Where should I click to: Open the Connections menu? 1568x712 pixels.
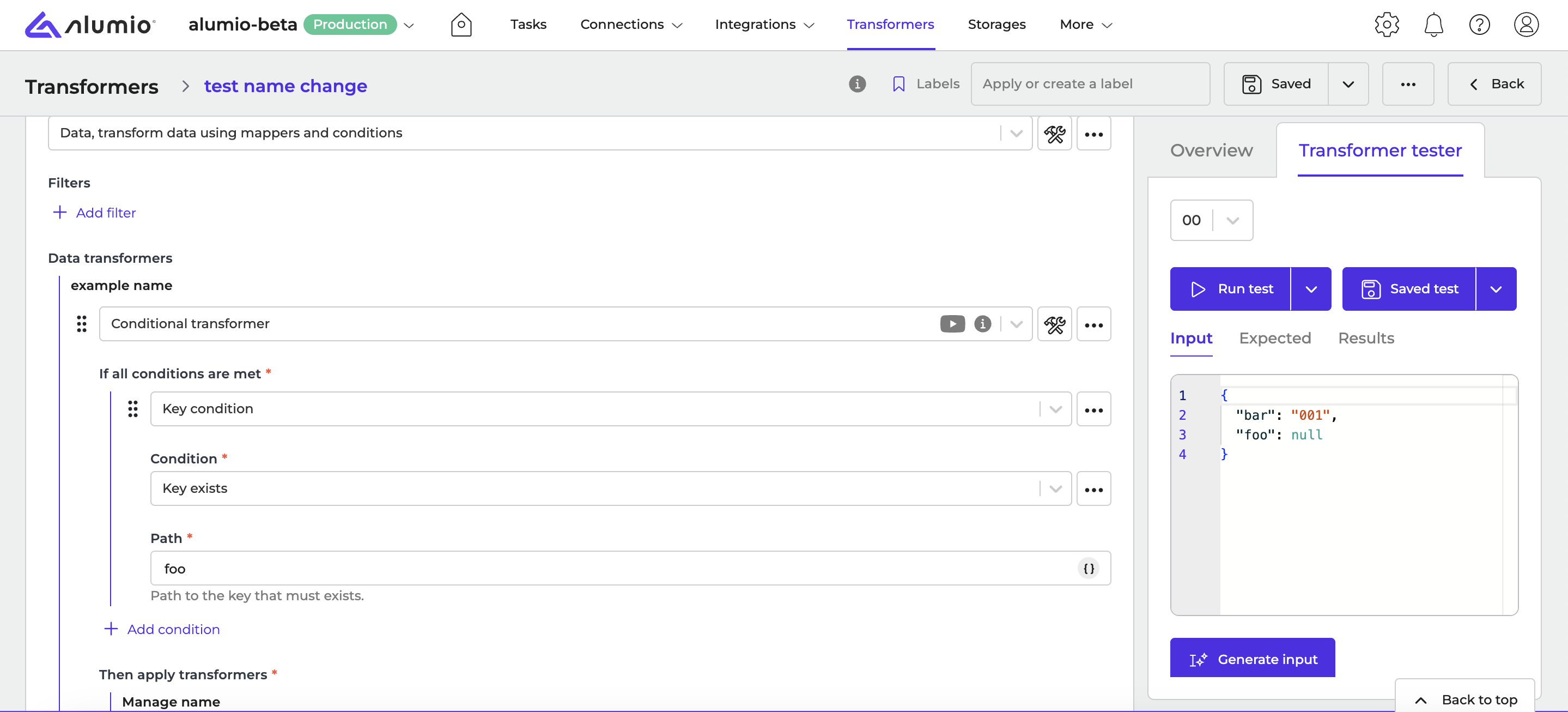pos(630,25)
